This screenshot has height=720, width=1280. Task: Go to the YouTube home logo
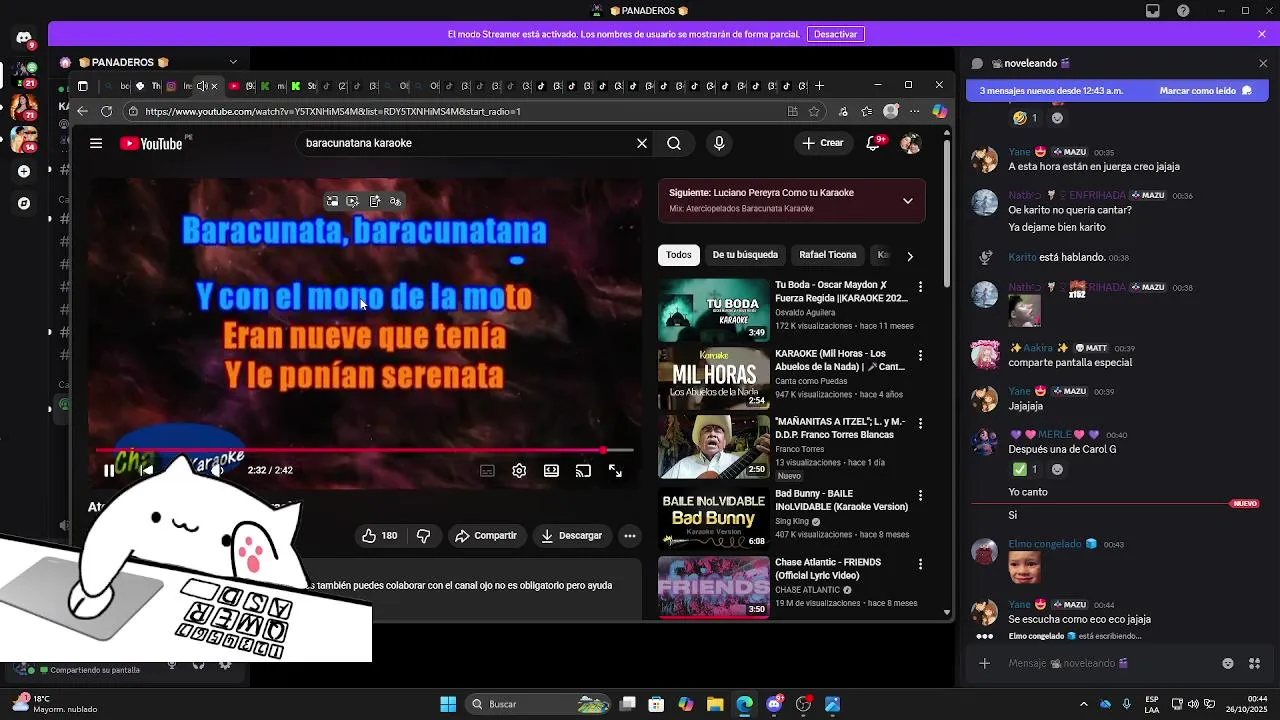point(151,143)
